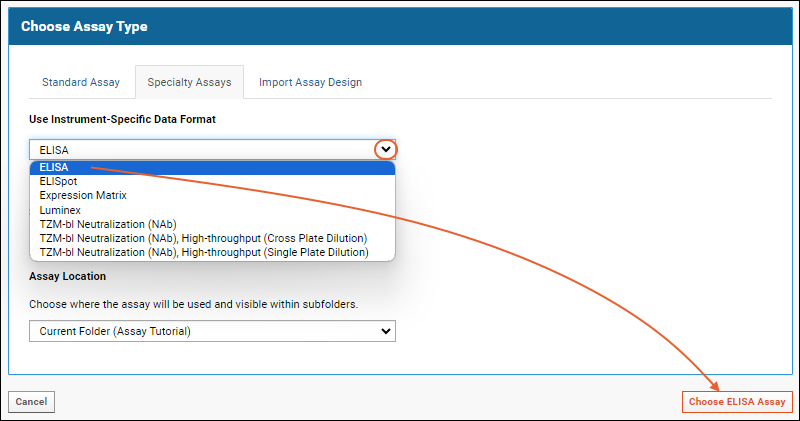Open the Import Assay Design tab
Viewport: 800px width, 421px height.
310,82
